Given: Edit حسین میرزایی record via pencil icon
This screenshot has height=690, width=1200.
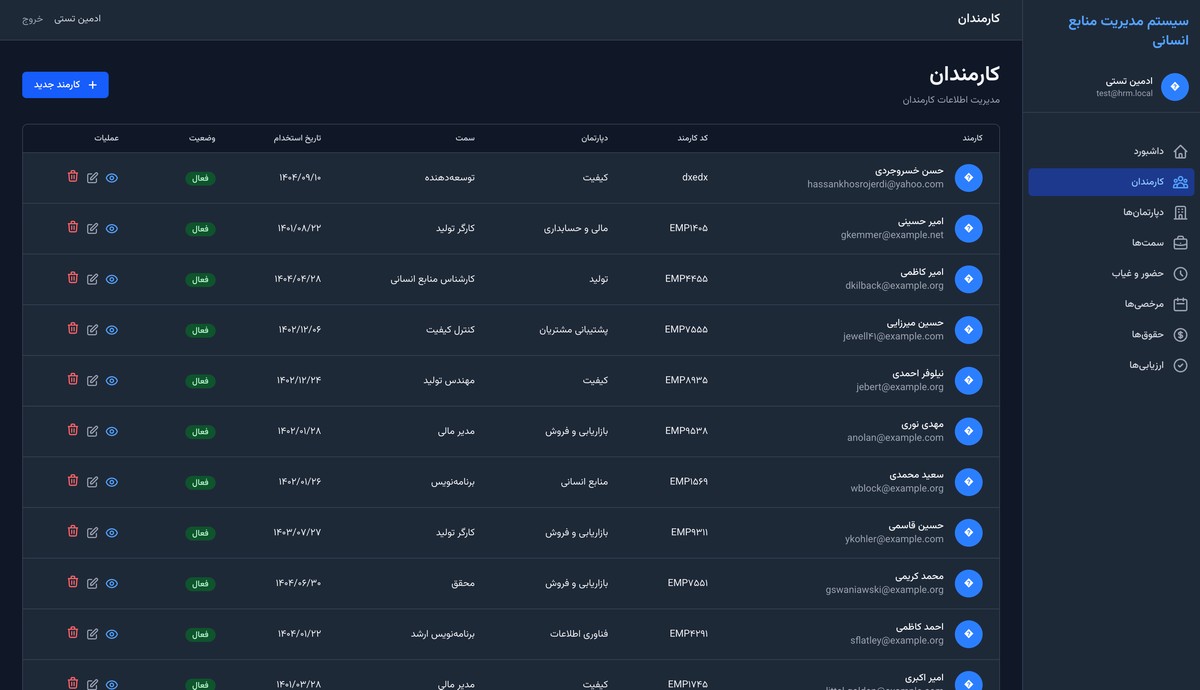Looking at the screenshot, I should (x=93, y=329).
